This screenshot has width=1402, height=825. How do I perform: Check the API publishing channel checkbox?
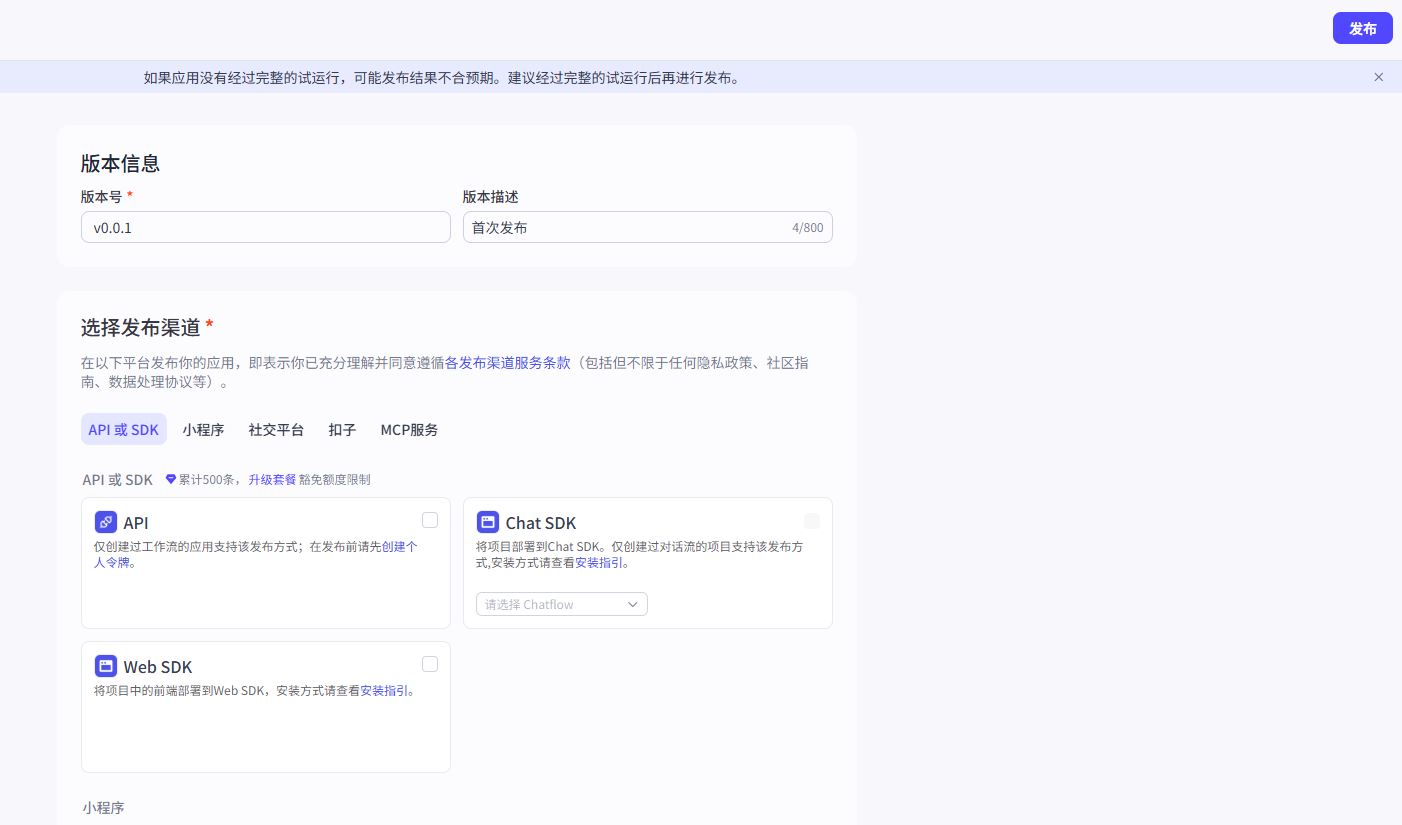(429, 519)
